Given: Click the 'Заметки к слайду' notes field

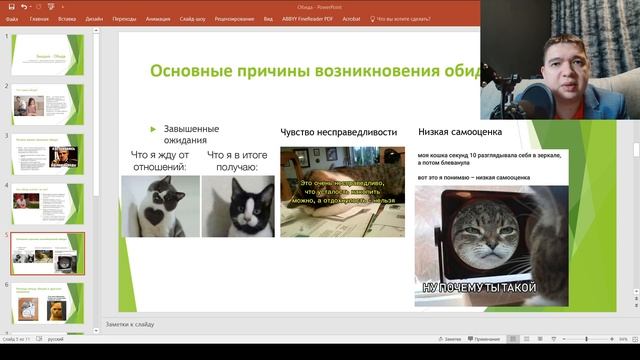Looking at the screenshot, I should point(130,324).
